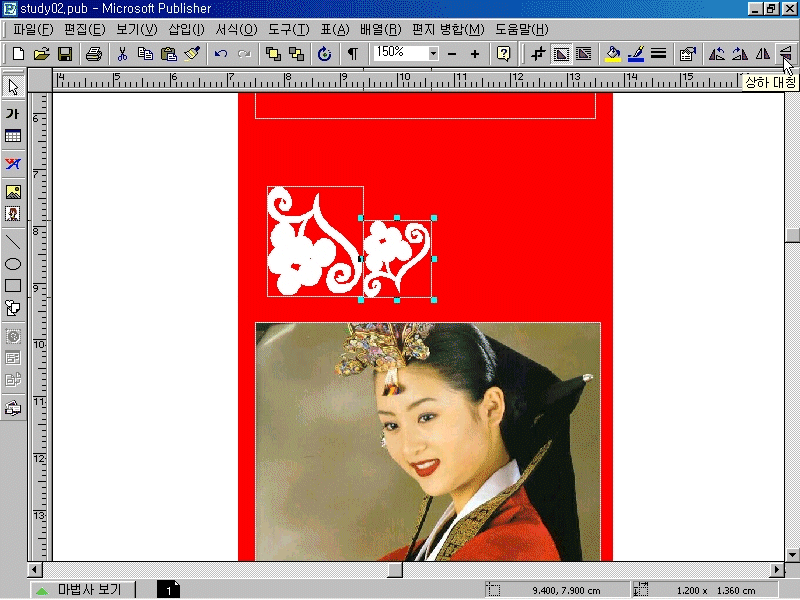The image size is (800, 600).
Task: Flip object vertically (상하 대칭) icon
Action: [786, 54]
